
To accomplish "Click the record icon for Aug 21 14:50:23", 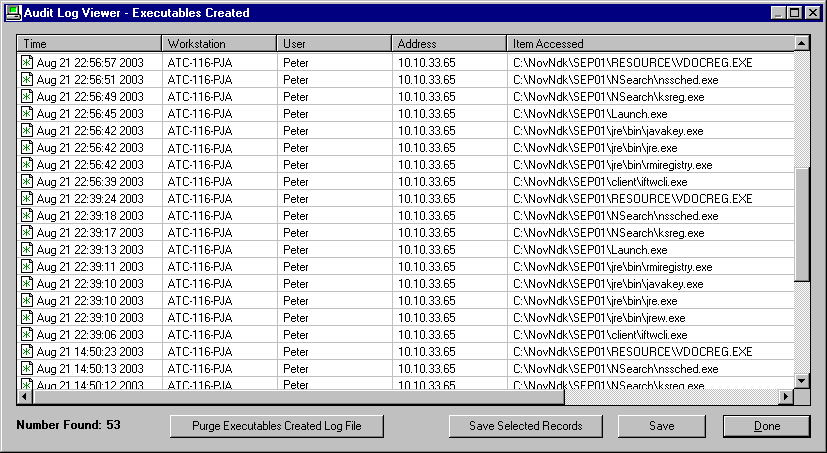I will (26, 351).
